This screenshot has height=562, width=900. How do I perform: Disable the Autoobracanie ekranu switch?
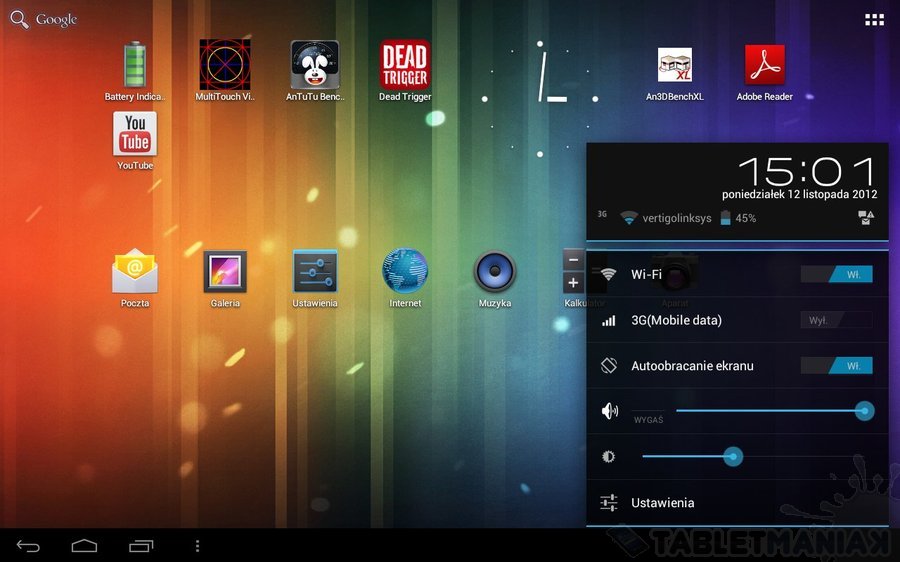tap(836, 366)
